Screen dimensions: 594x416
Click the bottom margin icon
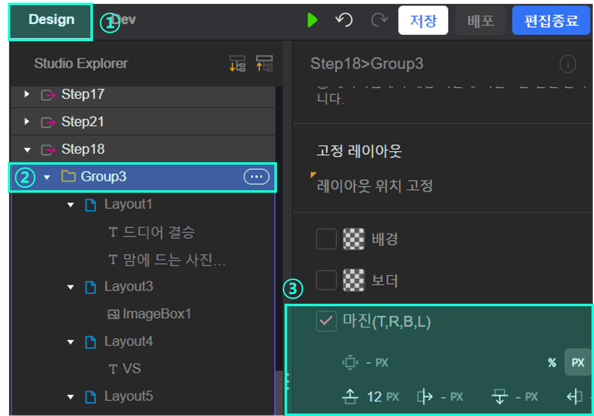tap(499, 397)
